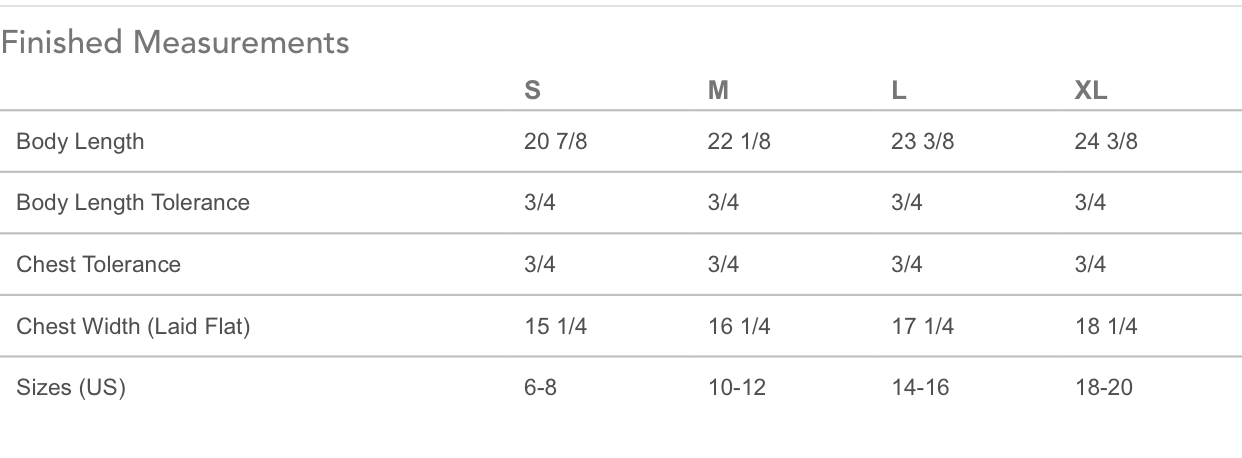Click the Chest Width (Laid Flat) label
1242x458 pixels.
click(x=133, y=326)
